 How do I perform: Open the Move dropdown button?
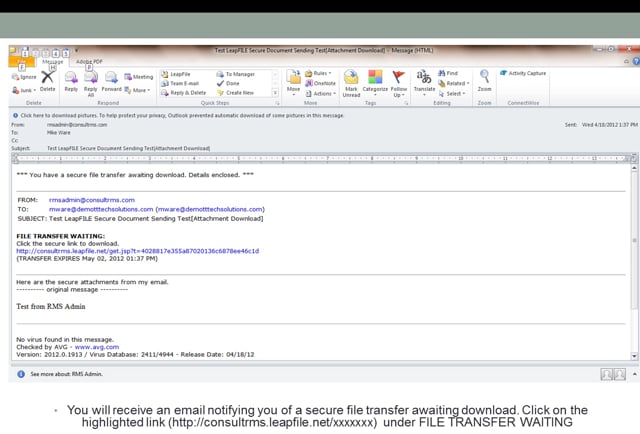(x=293, y=83)
